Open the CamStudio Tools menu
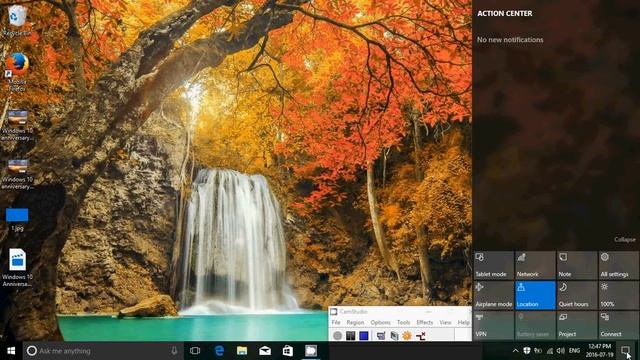640x360 pixels. (403, 322)
